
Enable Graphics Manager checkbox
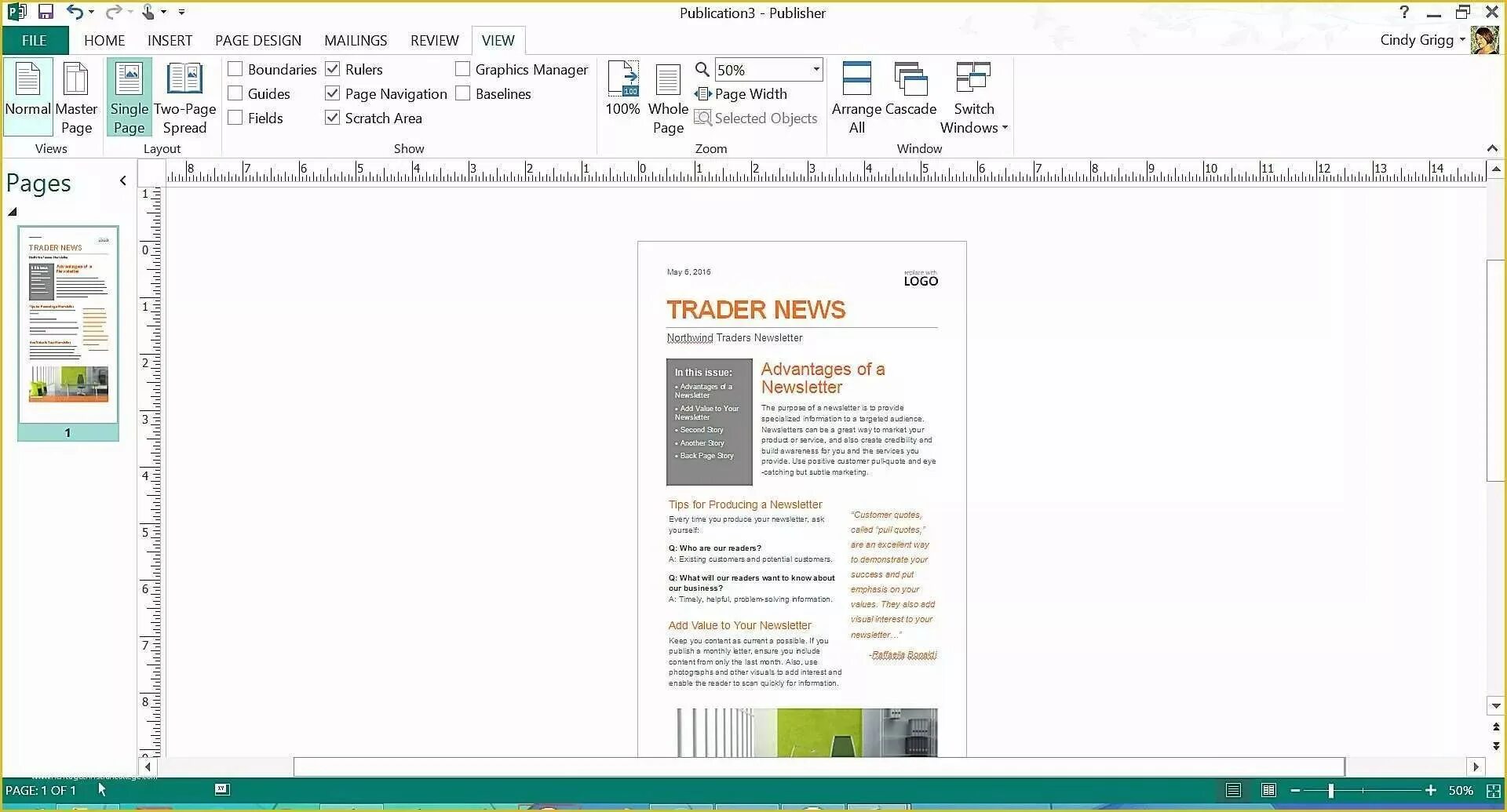[x=462, y=69]
